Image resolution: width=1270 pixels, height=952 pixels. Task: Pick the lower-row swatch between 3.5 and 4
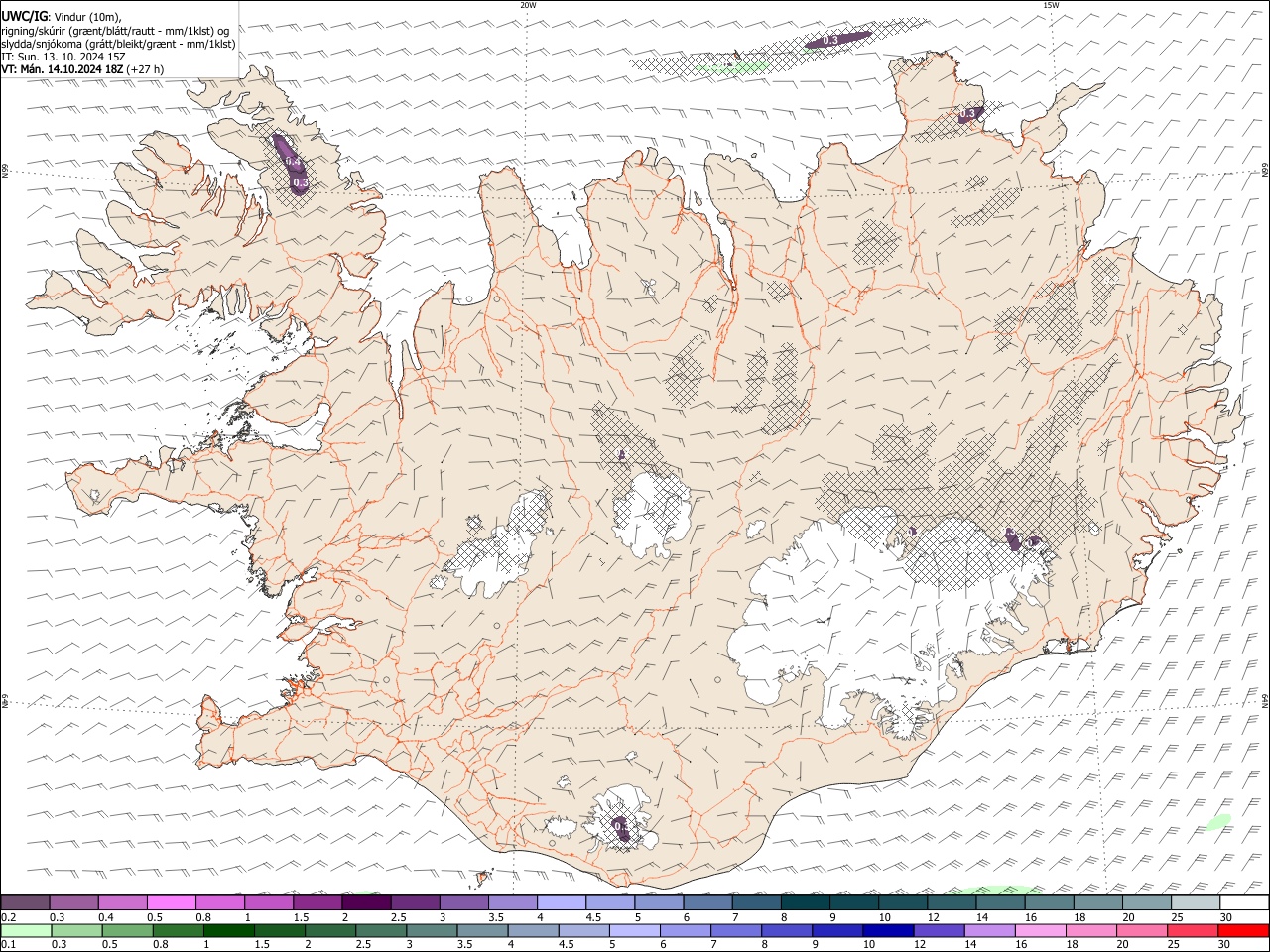[x=483, y=930]
